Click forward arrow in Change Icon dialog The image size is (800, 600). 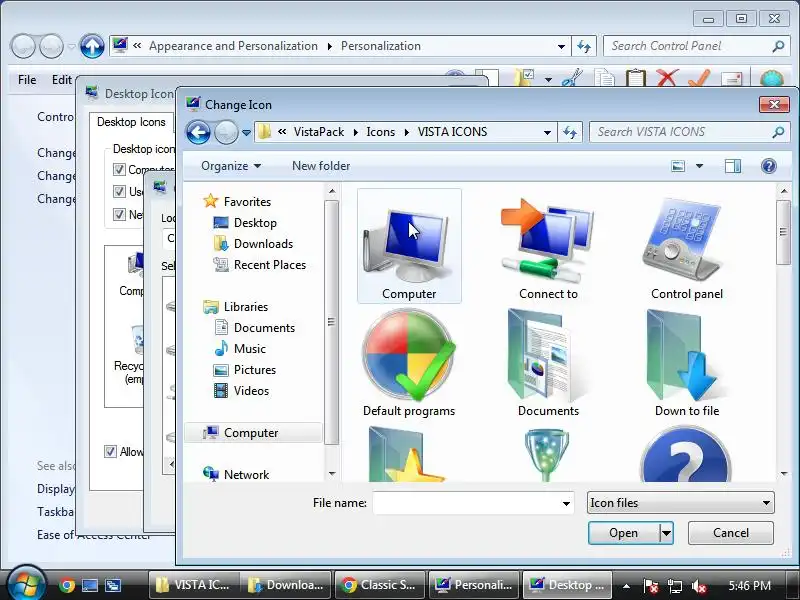tap(226, 133)
